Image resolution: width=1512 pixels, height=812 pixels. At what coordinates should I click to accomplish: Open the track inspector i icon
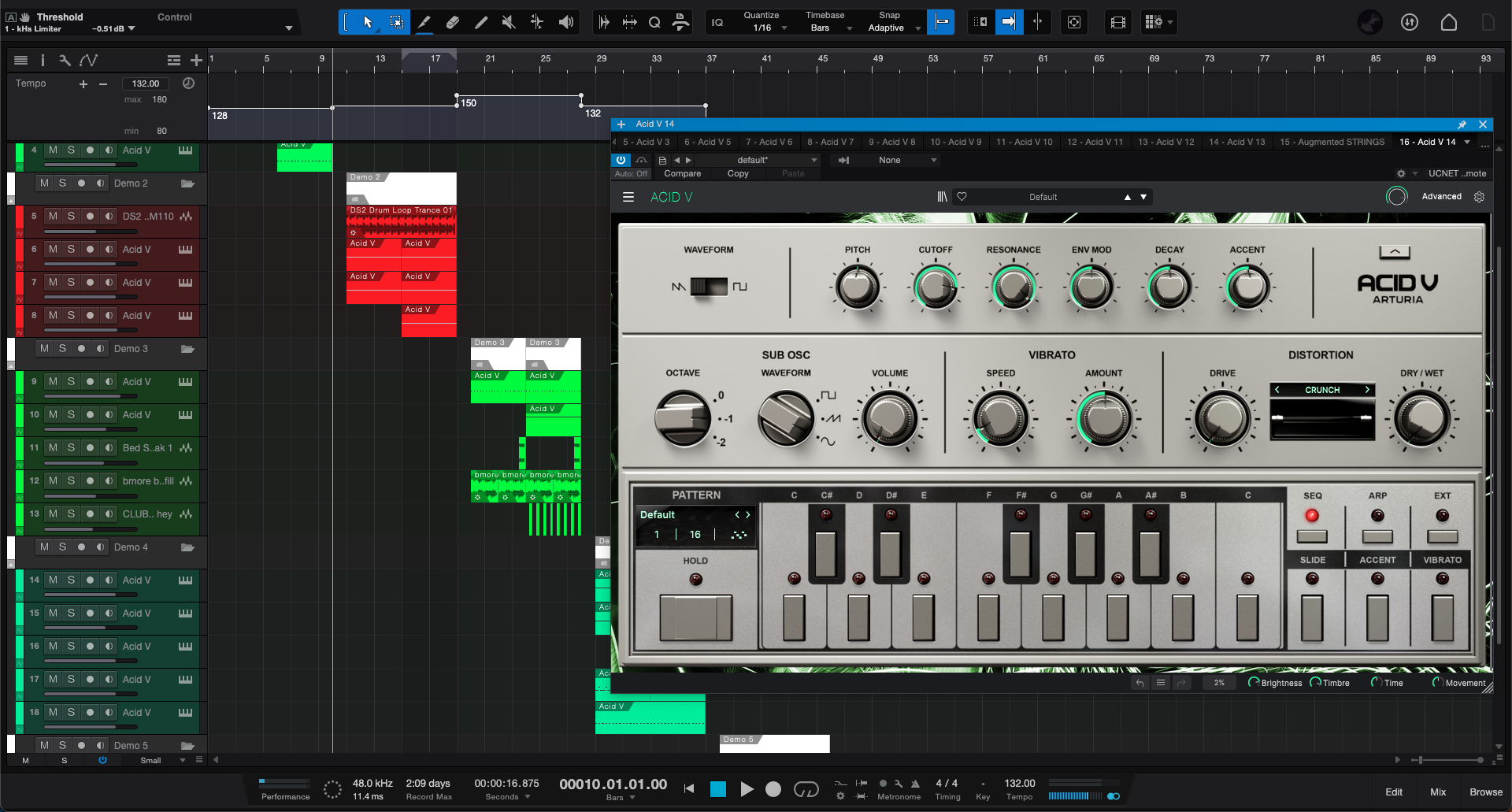click(x=43, y=60)
